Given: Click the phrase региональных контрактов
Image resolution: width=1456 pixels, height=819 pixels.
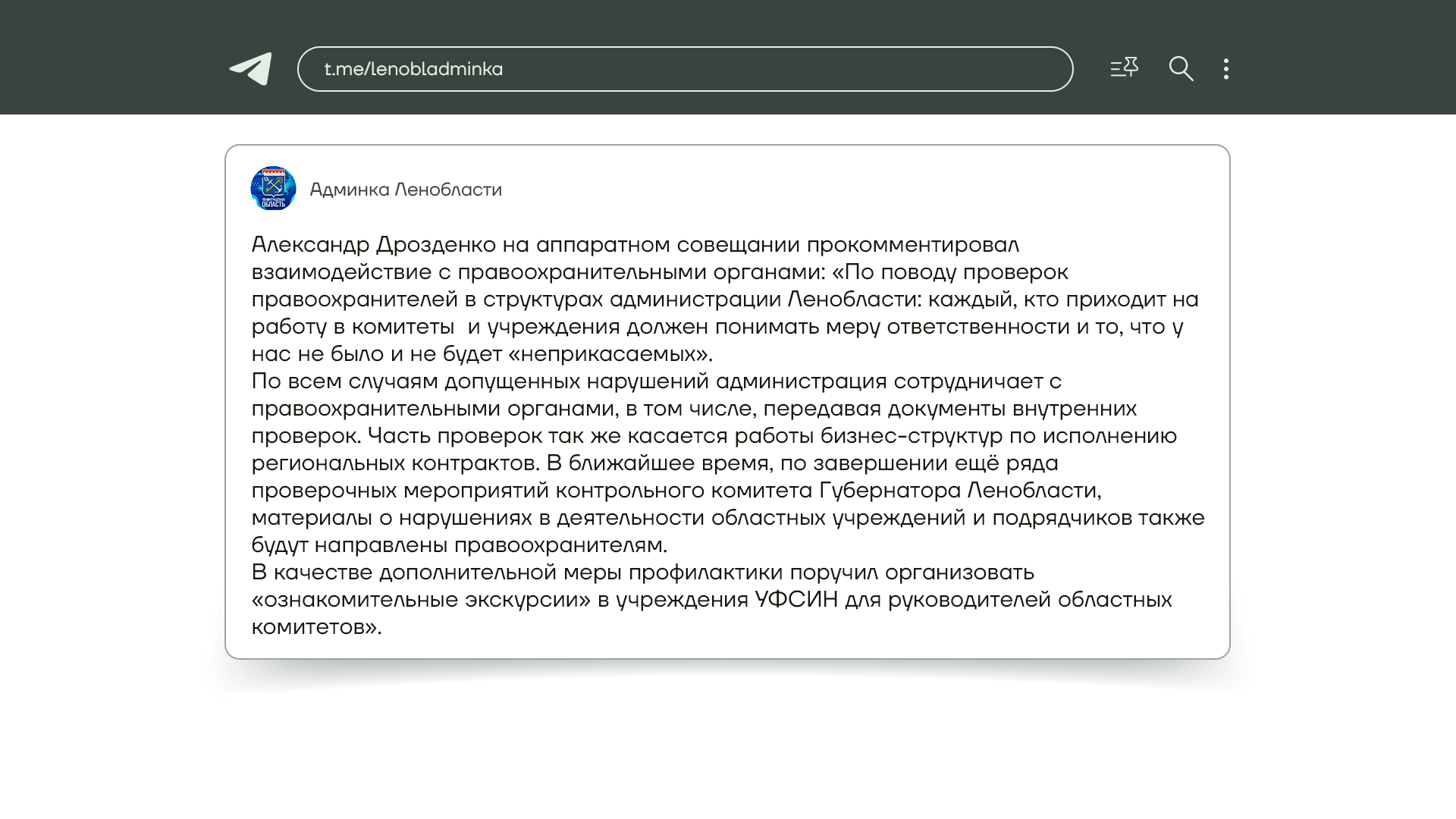Looking at the screenshot, I should (x=394, y=463).
